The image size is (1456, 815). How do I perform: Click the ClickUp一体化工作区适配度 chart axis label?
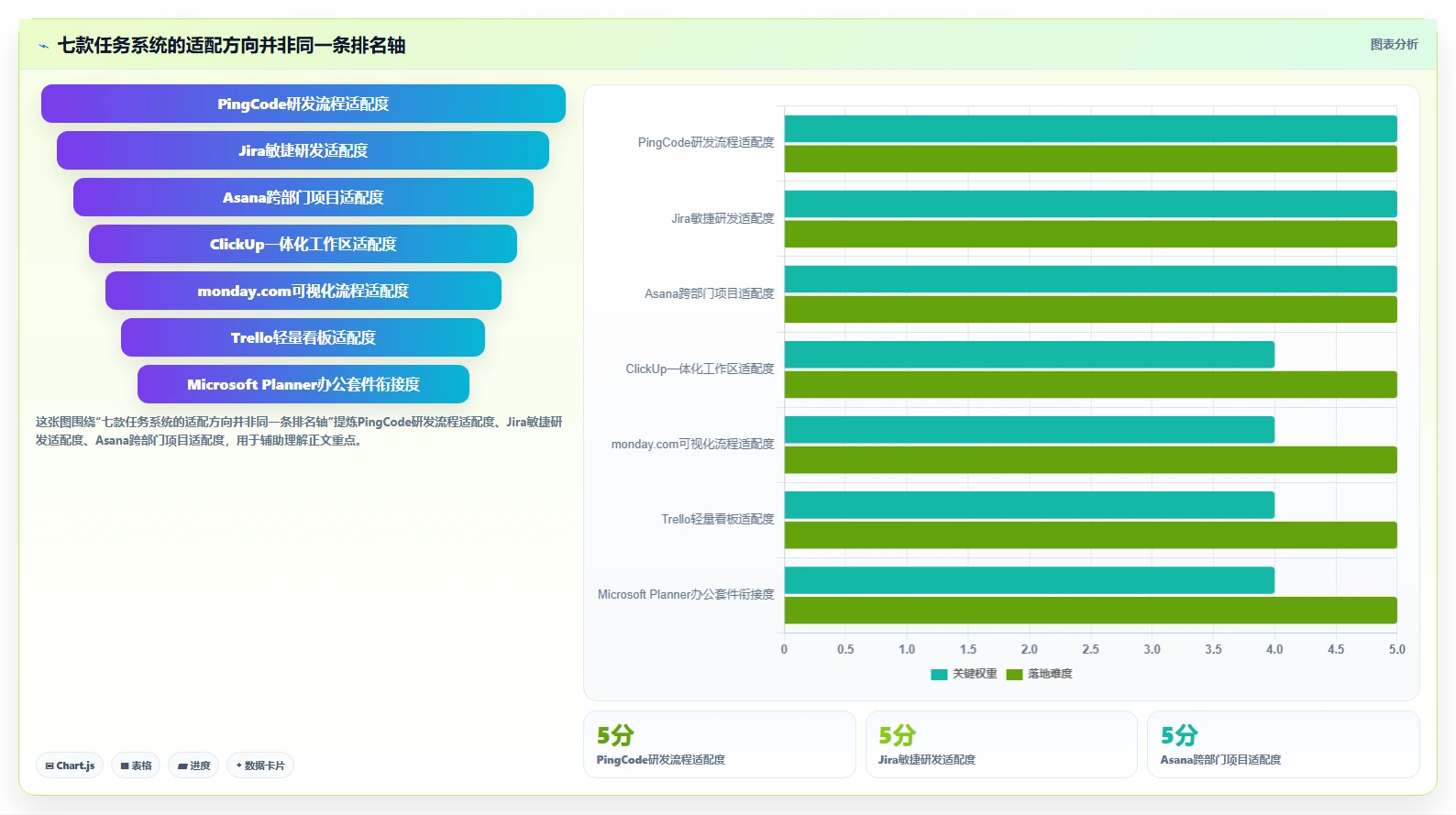tap(700, 369)
